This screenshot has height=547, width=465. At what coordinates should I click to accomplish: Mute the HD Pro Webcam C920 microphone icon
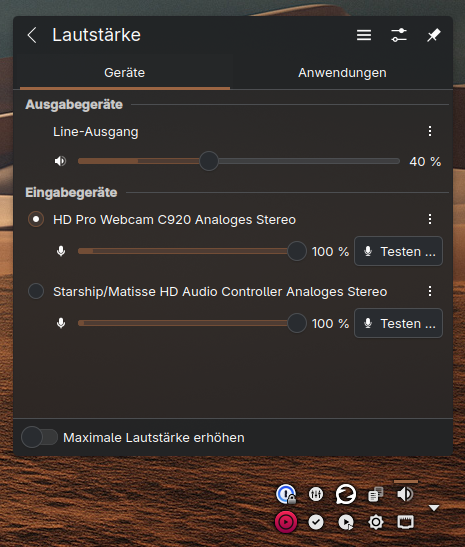pos(61,251)
